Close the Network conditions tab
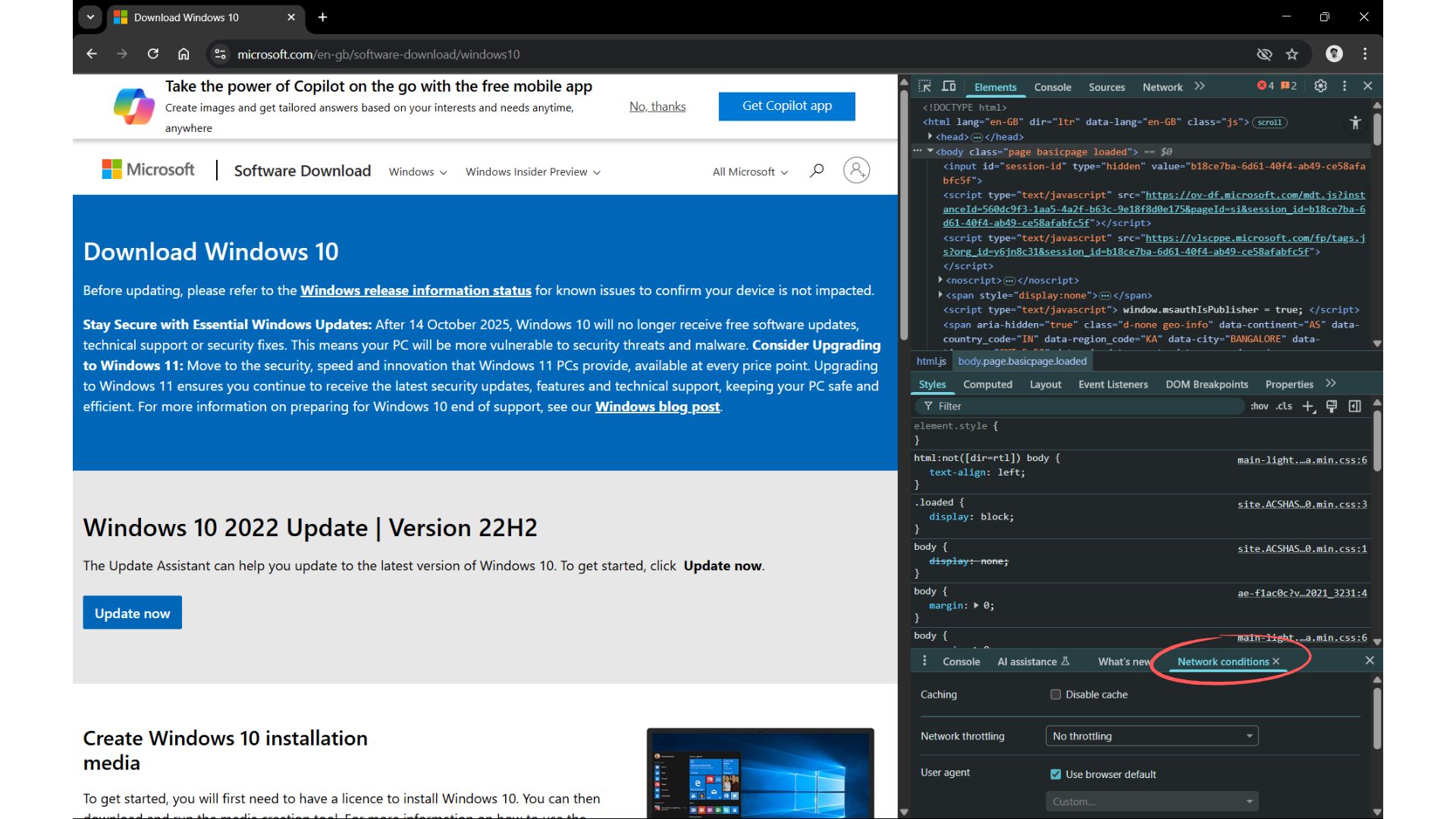The image size is (1456, 819). coord(1276,662)
